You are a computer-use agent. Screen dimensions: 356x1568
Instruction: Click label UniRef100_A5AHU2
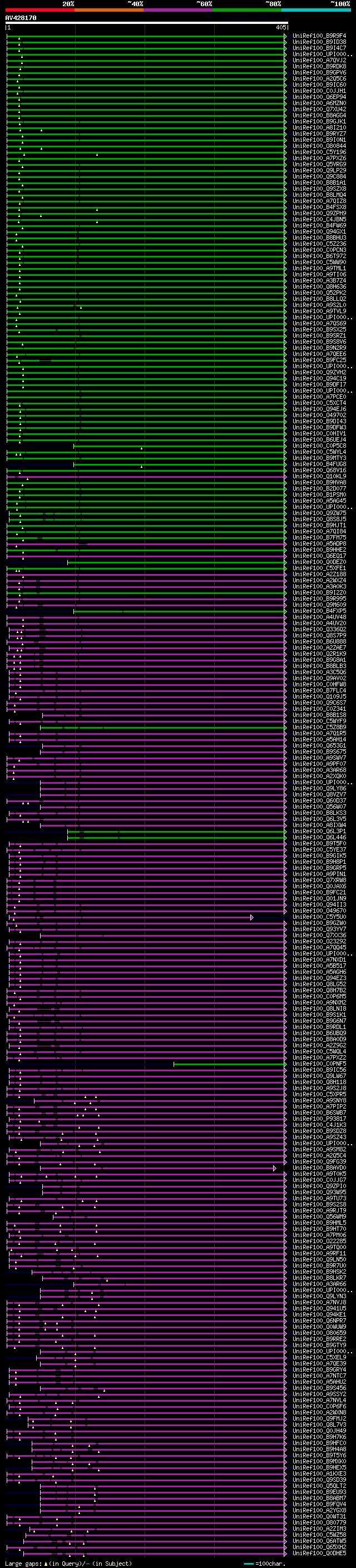(x=319, y=1382)
